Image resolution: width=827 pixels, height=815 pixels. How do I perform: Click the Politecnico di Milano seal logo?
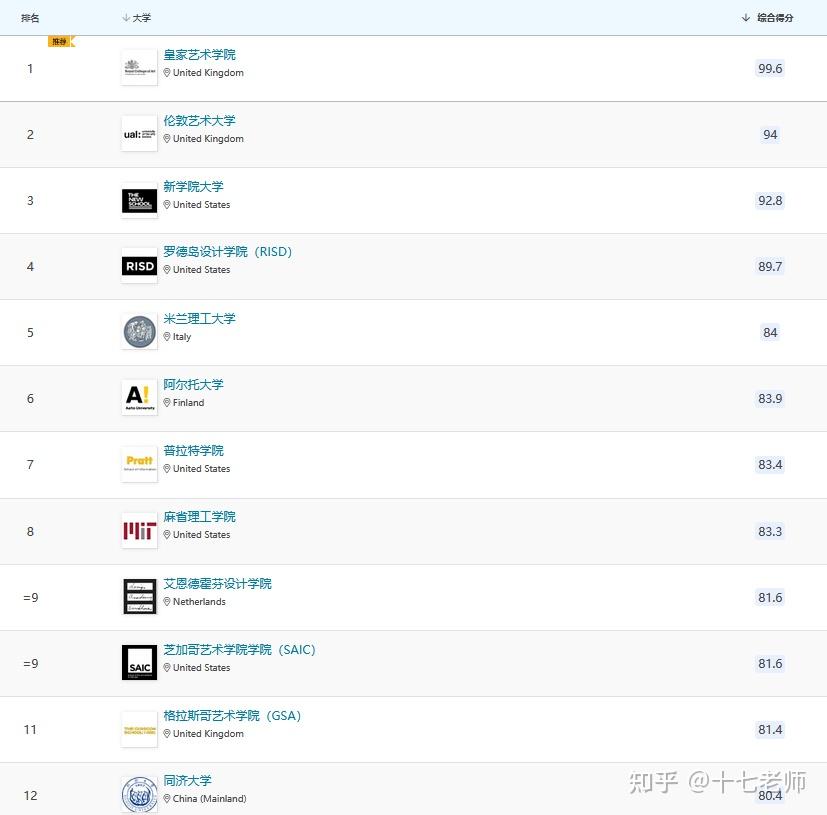(139, 332)
